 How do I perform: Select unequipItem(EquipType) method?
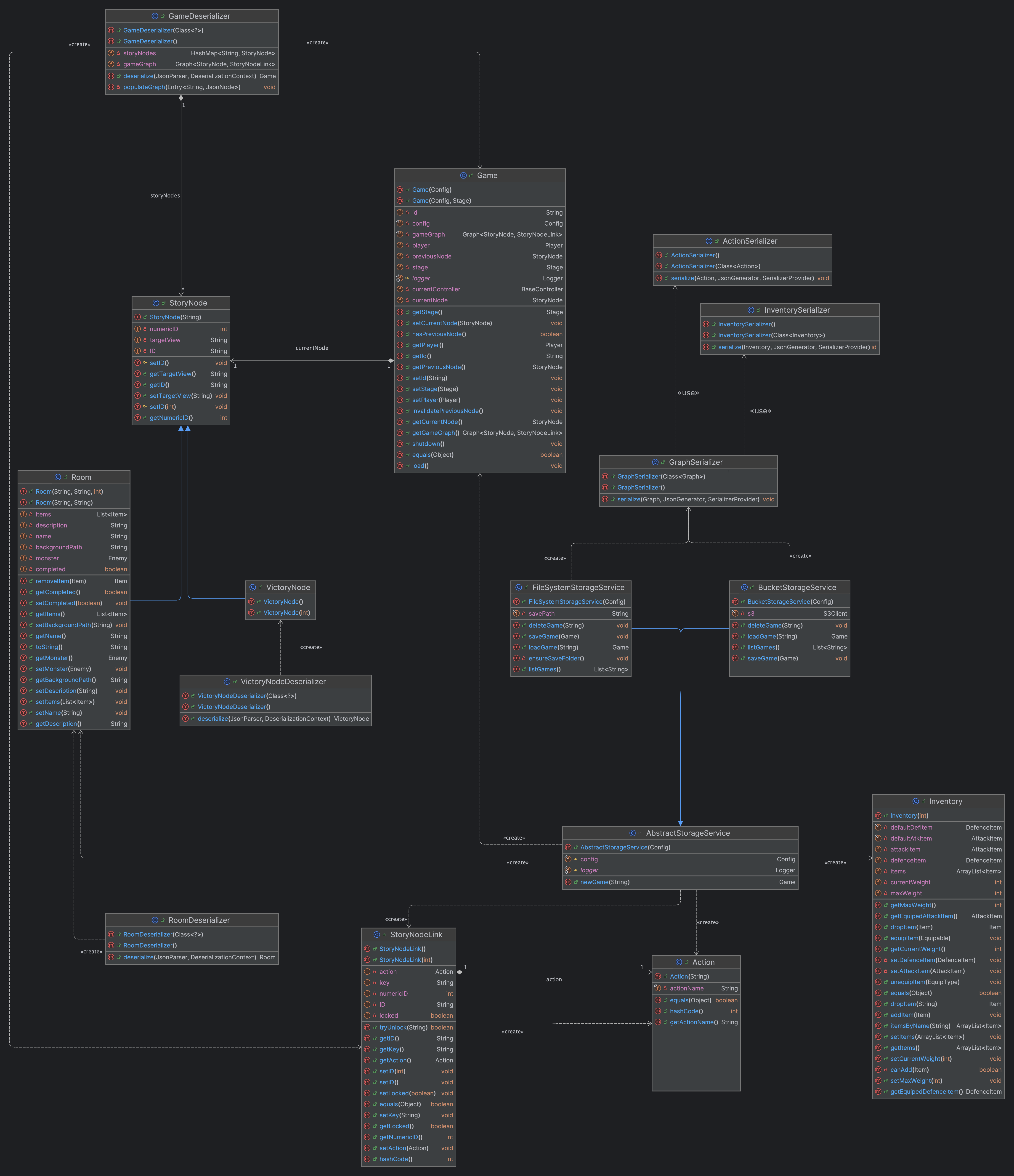tap(939, 982)
